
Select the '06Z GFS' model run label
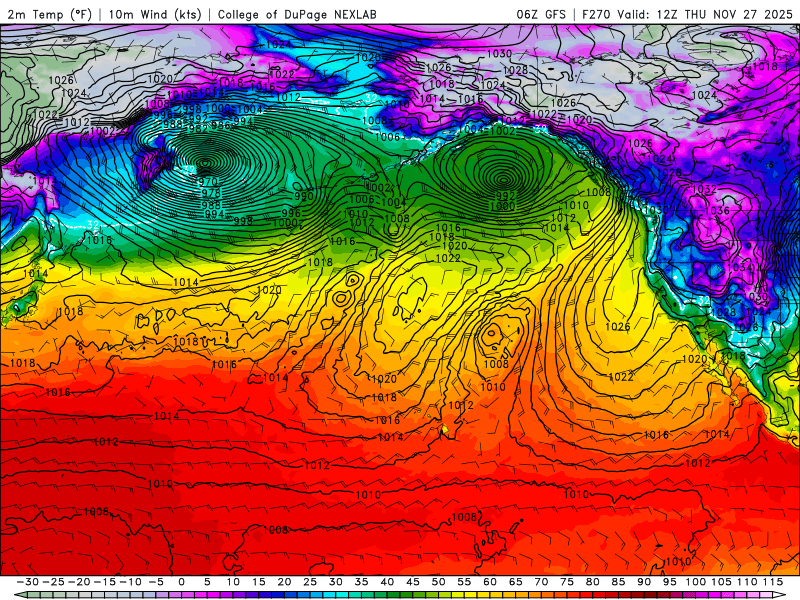pos(541,14)
